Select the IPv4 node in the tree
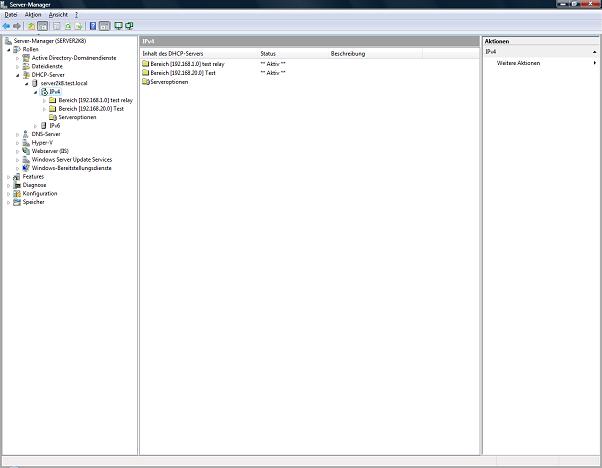602x468 pixels. click(x=55, y=92)
